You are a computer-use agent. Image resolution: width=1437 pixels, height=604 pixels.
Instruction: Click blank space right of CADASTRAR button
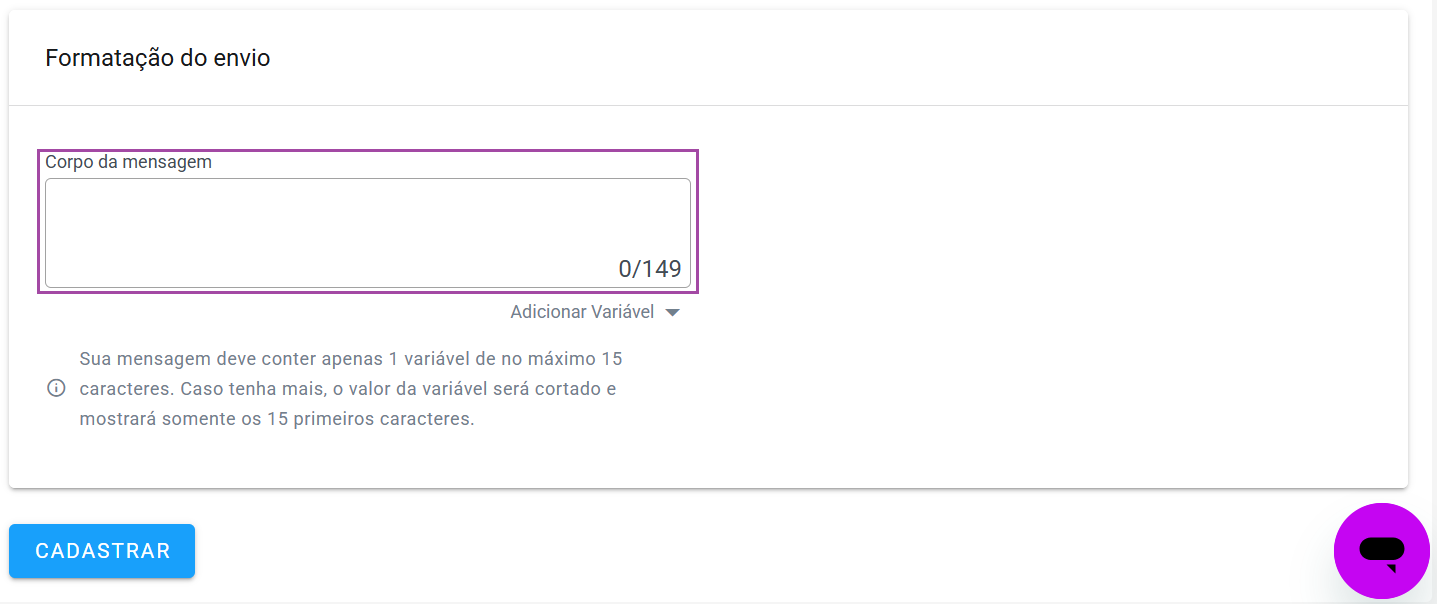pyautogui.click(x=700, y=551)
